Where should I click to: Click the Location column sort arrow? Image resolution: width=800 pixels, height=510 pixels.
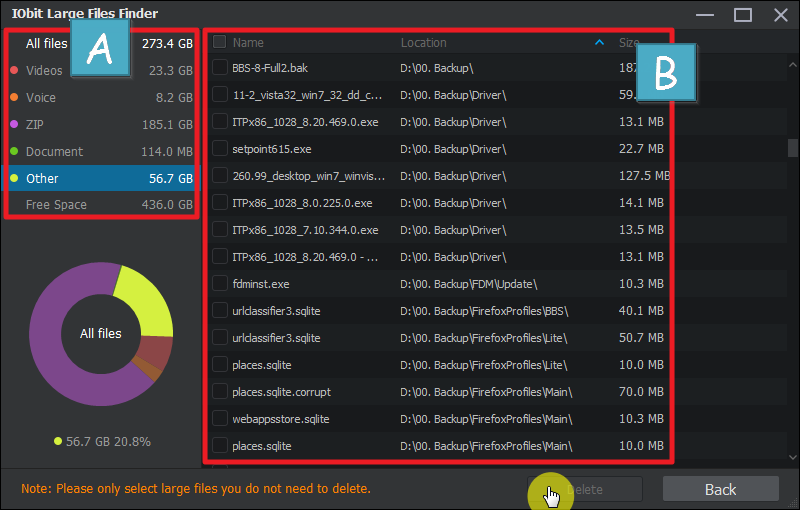(x=599, y=43)
